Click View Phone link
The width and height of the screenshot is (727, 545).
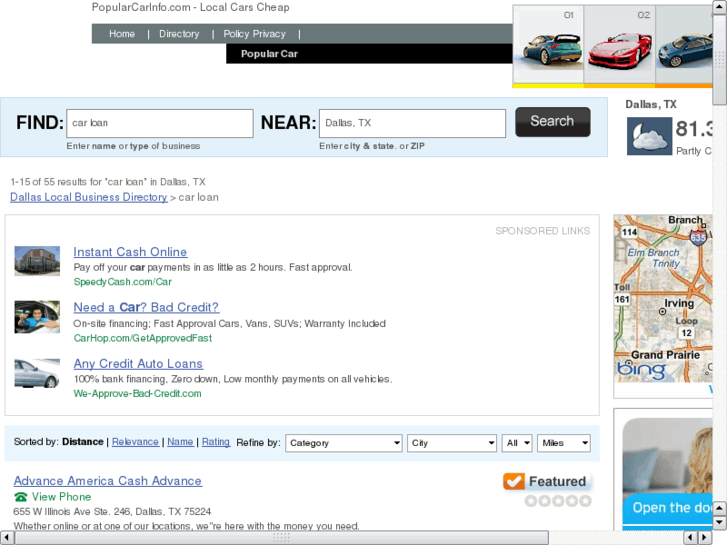(x=61, y=497)
